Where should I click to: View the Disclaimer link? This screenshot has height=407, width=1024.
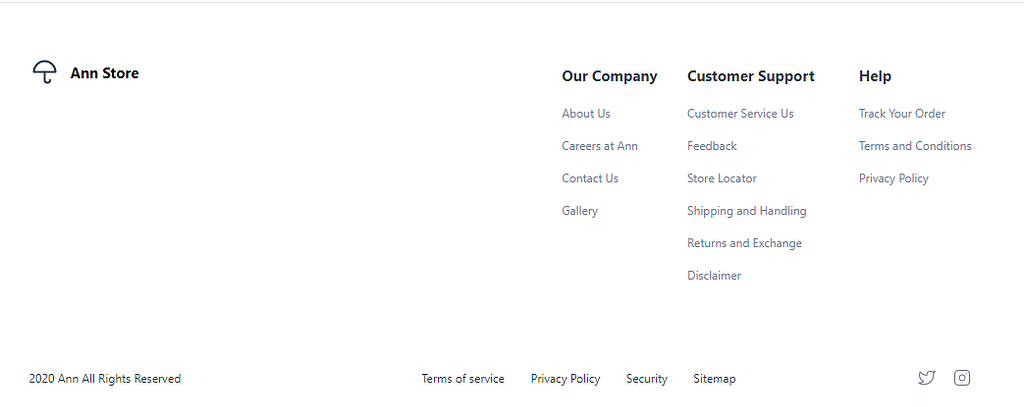click(714, 276)
